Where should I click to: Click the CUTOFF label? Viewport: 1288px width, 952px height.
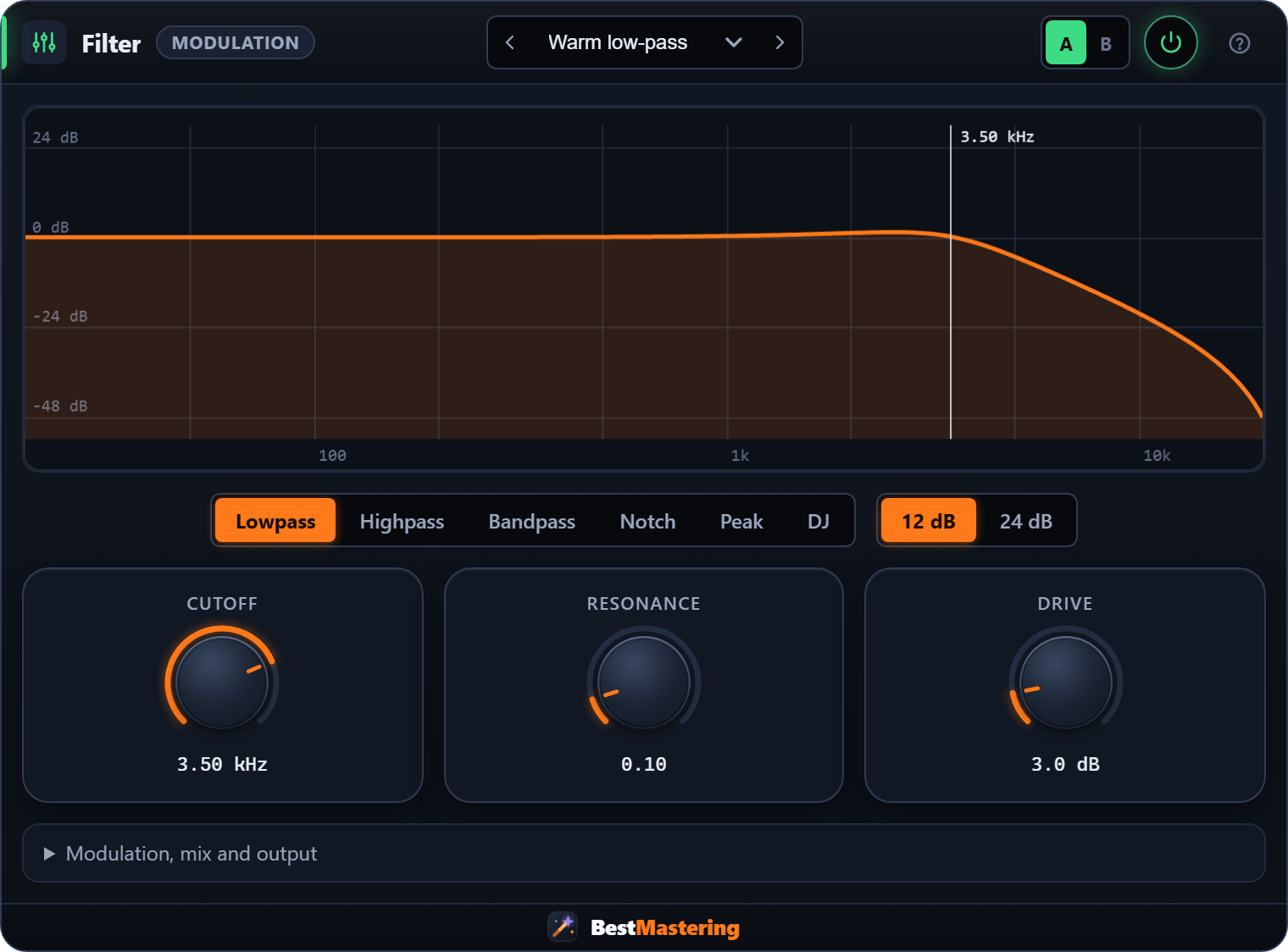[x=222, y=604]
